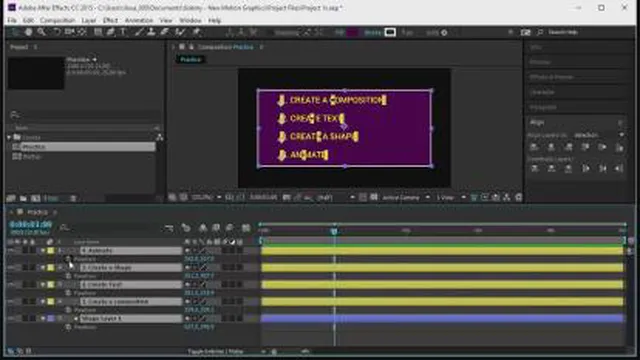The width and height of the screenshot is (640, 360).
Task: Select the Practice composition in Project panel
Action: click(84, 147)
